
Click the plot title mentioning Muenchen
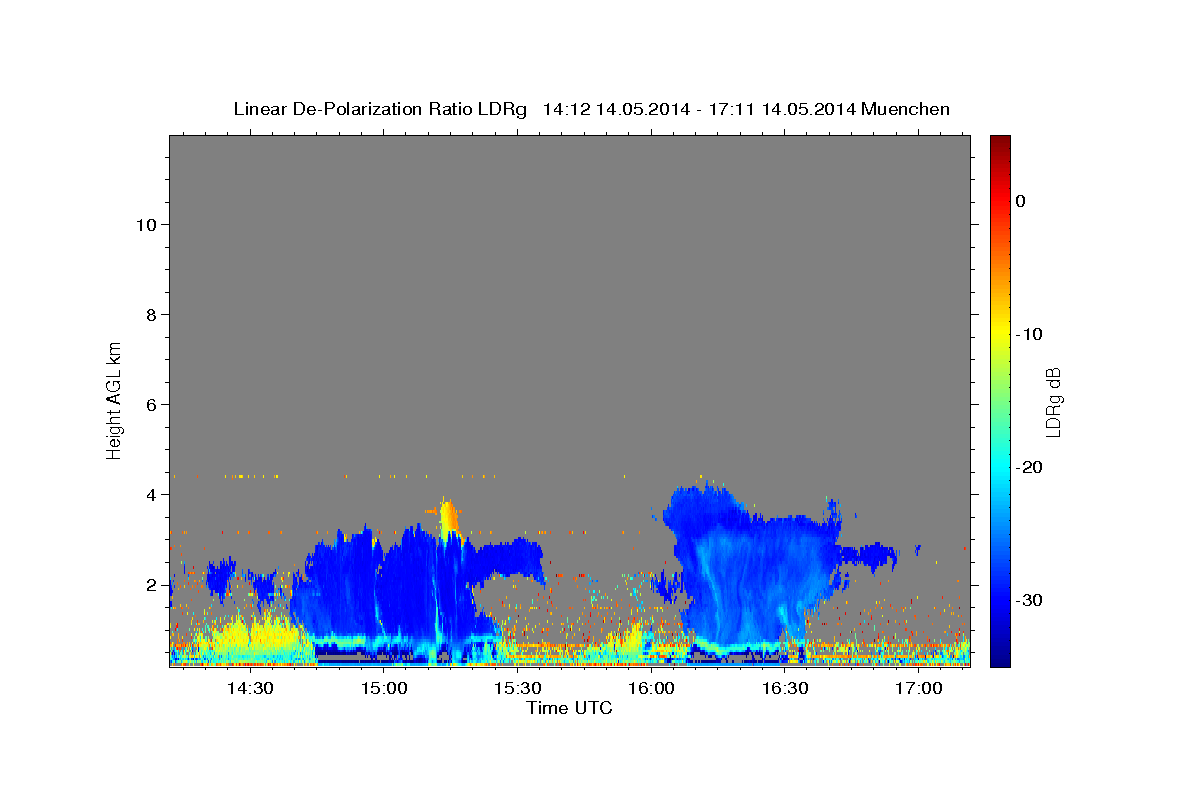pos(591,109)
